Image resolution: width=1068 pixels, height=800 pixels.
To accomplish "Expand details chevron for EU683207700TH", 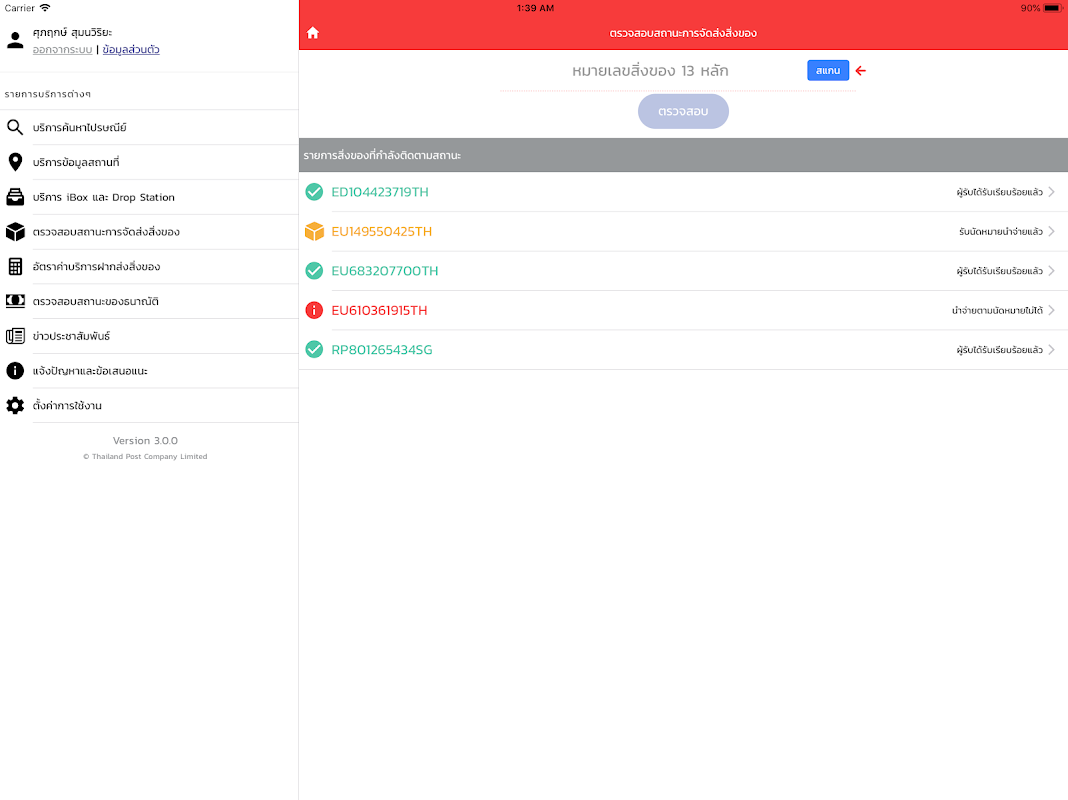I will pos(1052,271).
